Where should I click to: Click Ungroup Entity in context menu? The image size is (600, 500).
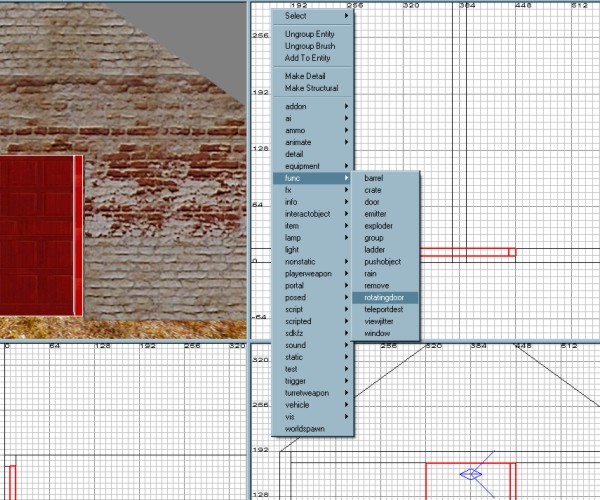tap(309, 34)
